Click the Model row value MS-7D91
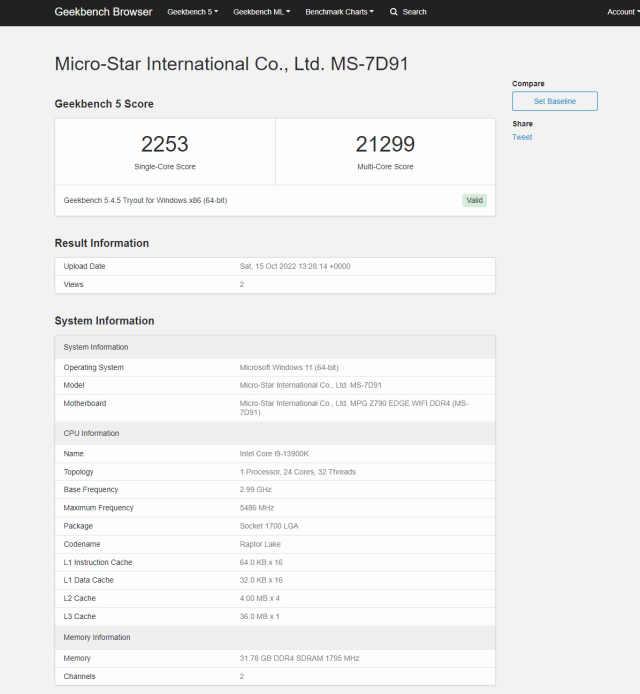640x694 pixels. coord(310,386)
